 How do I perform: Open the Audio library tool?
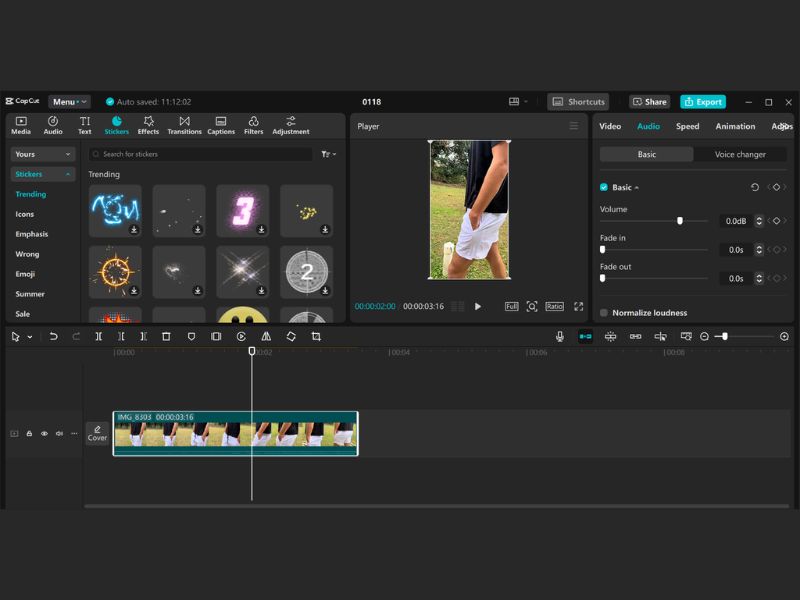pos(53,125)
